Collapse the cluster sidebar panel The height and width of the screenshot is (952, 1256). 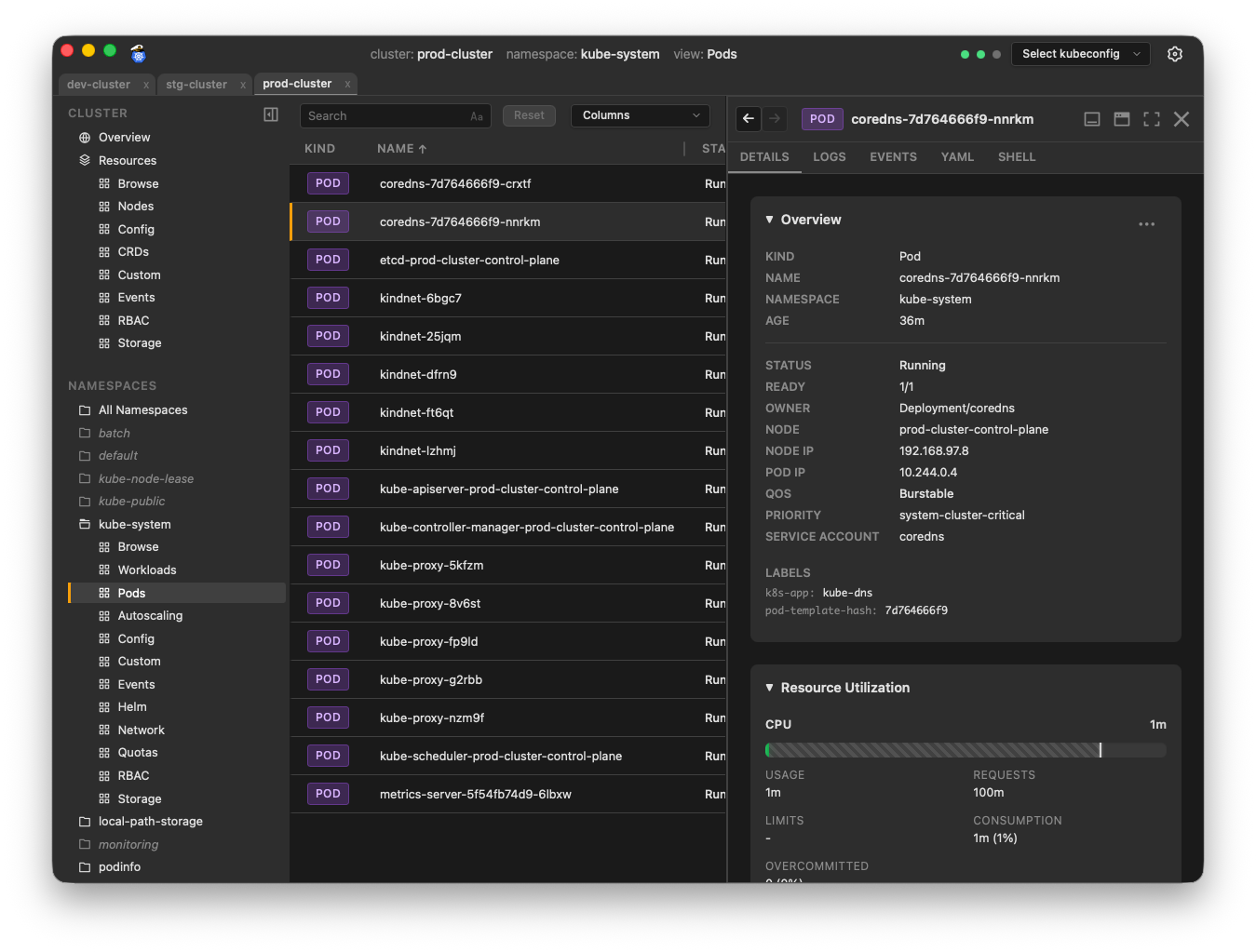(x=270, y=114)
